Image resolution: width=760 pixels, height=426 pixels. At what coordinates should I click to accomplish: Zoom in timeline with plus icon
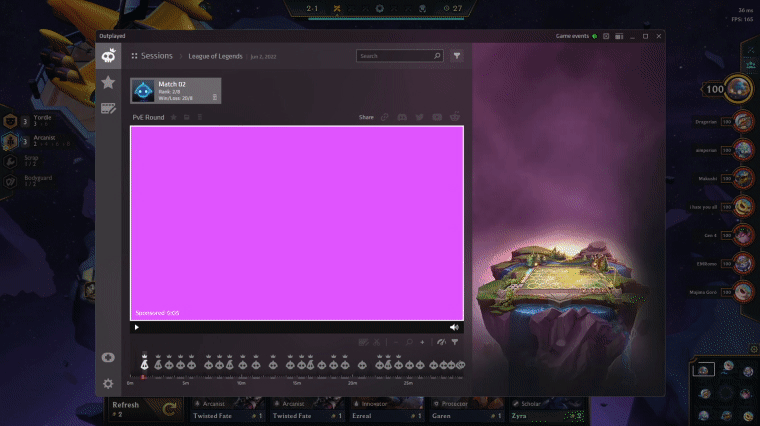click(x=422, y=342)
